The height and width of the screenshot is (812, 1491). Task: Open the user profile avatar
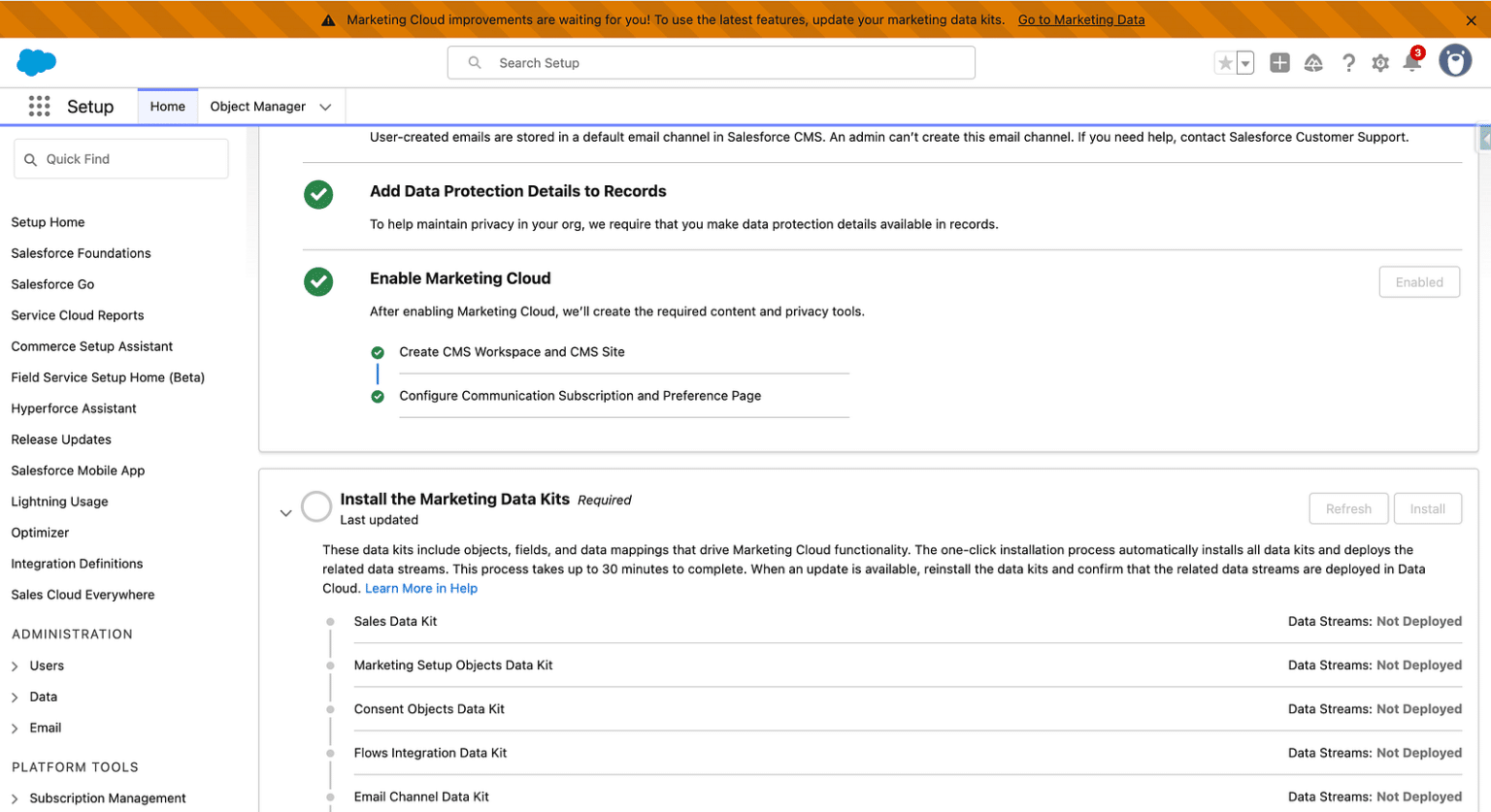(1455, 61)
